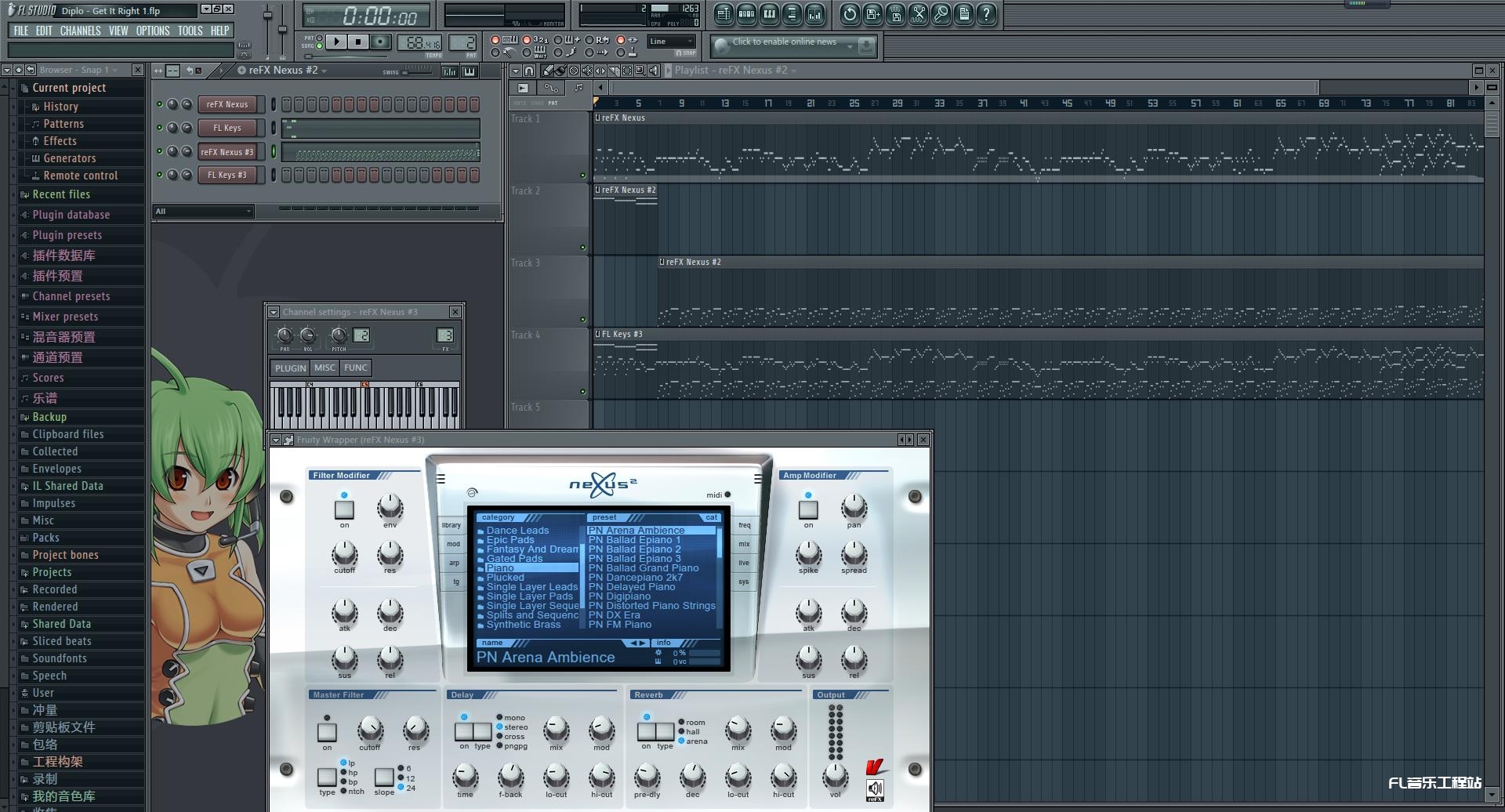This screenshot has height=812, width=1505.
Task: Select the Playback speaker tool in Playlist
Action: (x=654, y=71)
